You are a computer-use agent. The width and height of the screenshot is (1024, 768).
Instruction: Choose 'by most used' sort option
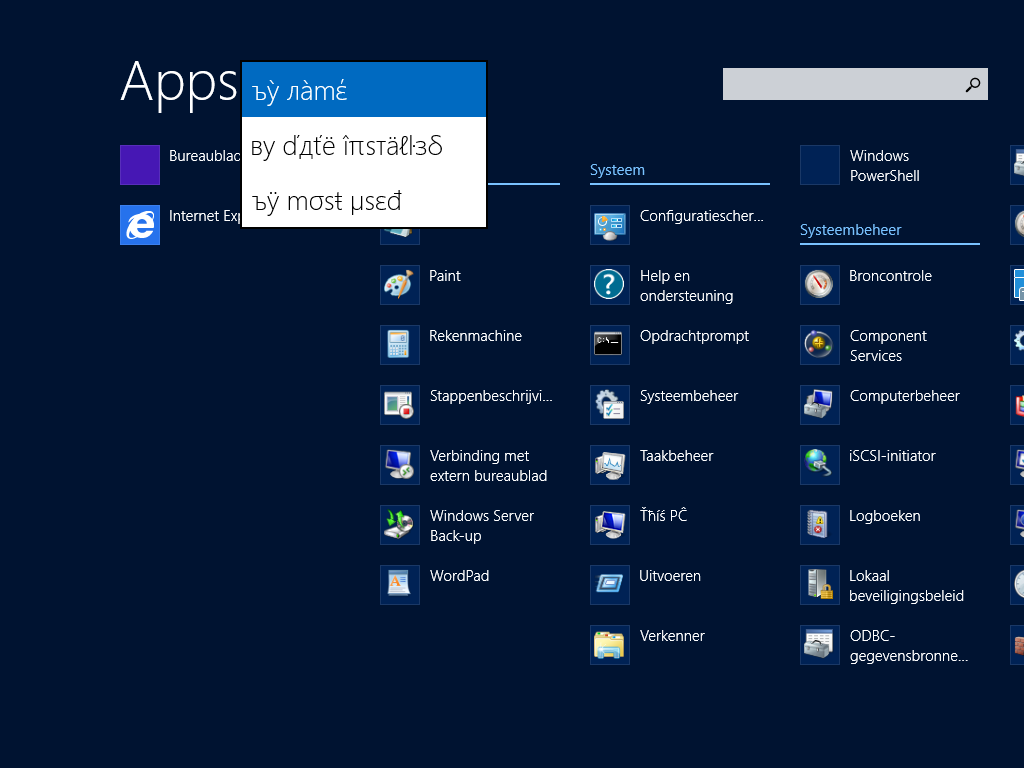tap(364, 201)
